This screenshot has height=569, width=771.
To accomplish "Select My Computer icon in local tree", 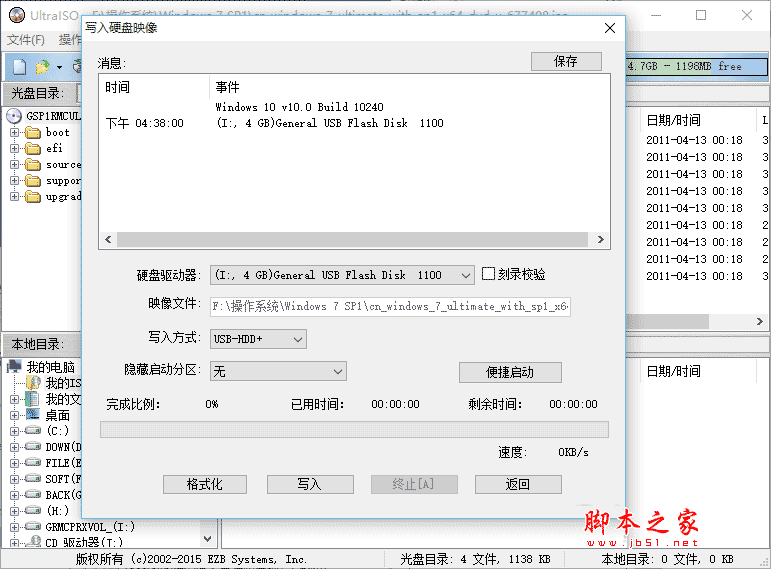I will click(15, 366).
